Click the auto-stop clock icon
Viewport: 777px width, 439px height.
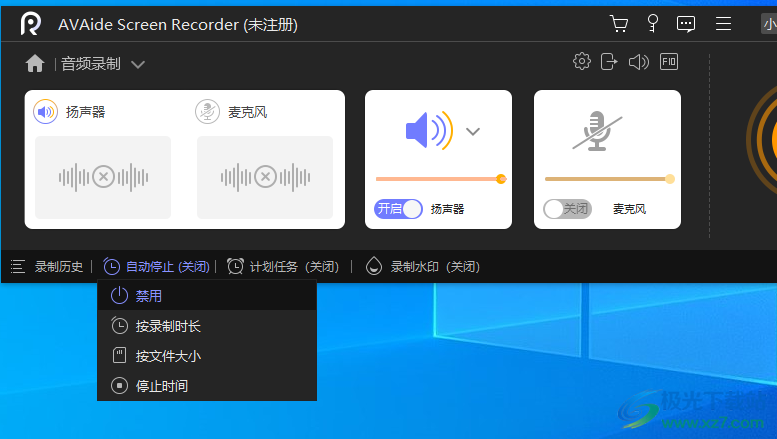point(111,267)
